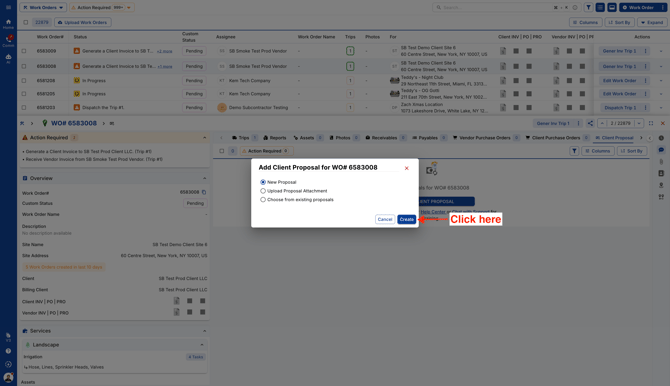This screenshot has width=670, height=386.
Task: Open the Client Purchase Orders tab
Action: pyautogui.click(x=557, y=138)
